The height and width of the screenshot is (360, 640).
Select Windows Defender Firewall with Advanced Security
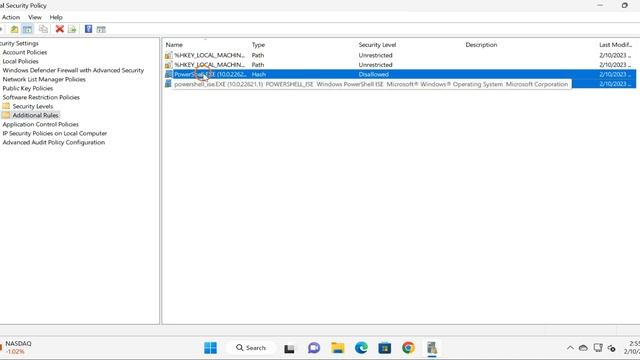73,70
